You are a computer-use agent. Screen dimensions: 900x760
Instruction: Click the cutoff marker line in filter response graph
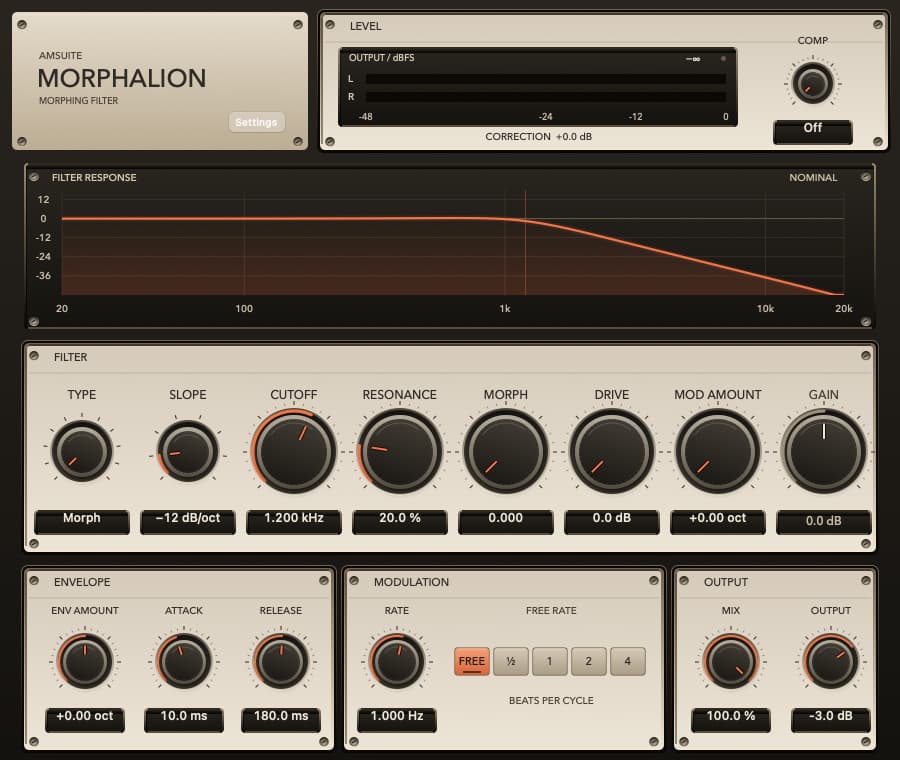click(x=525, y=244)
